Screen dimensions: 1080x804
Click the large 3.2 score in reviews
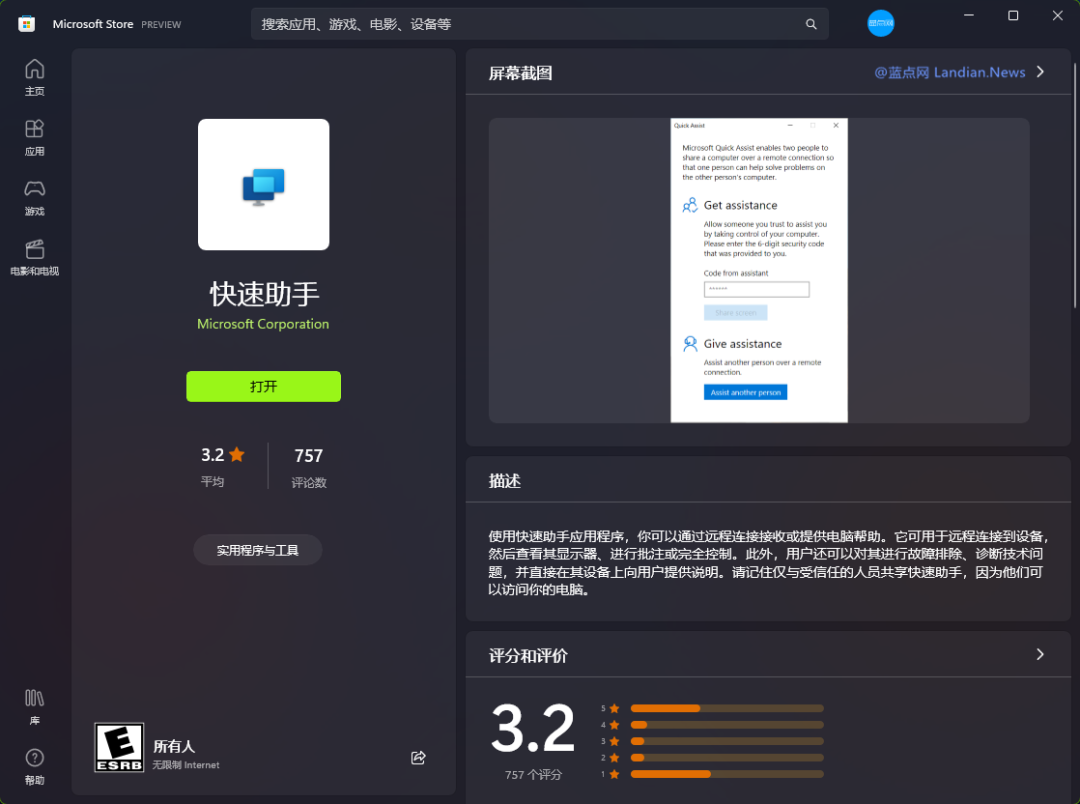532,728
